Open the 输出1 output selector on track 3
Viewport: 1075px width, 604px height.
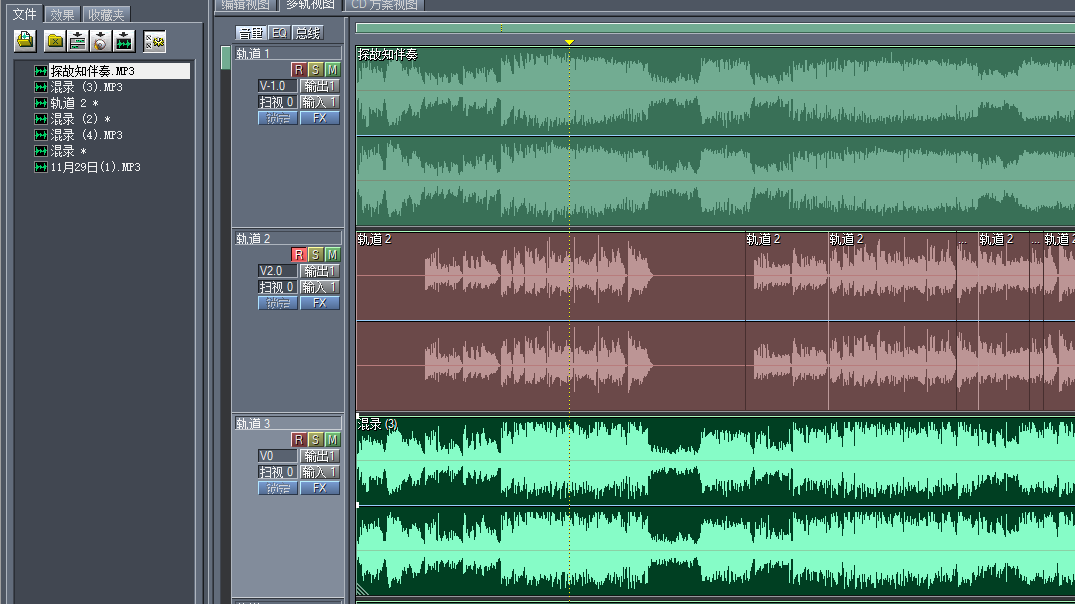point(320,456)
